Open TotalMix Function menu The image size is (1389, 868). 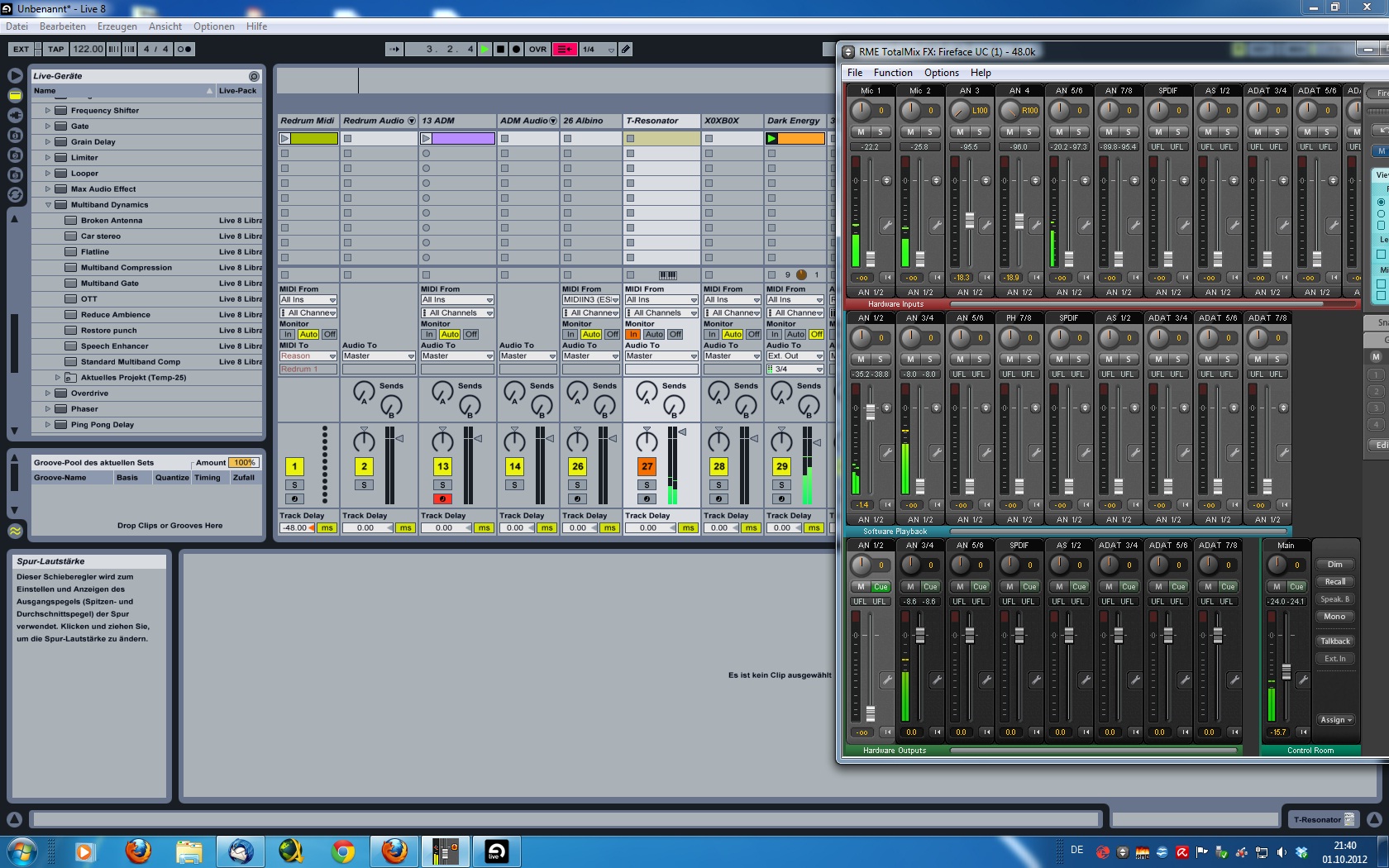pos(893,72)
